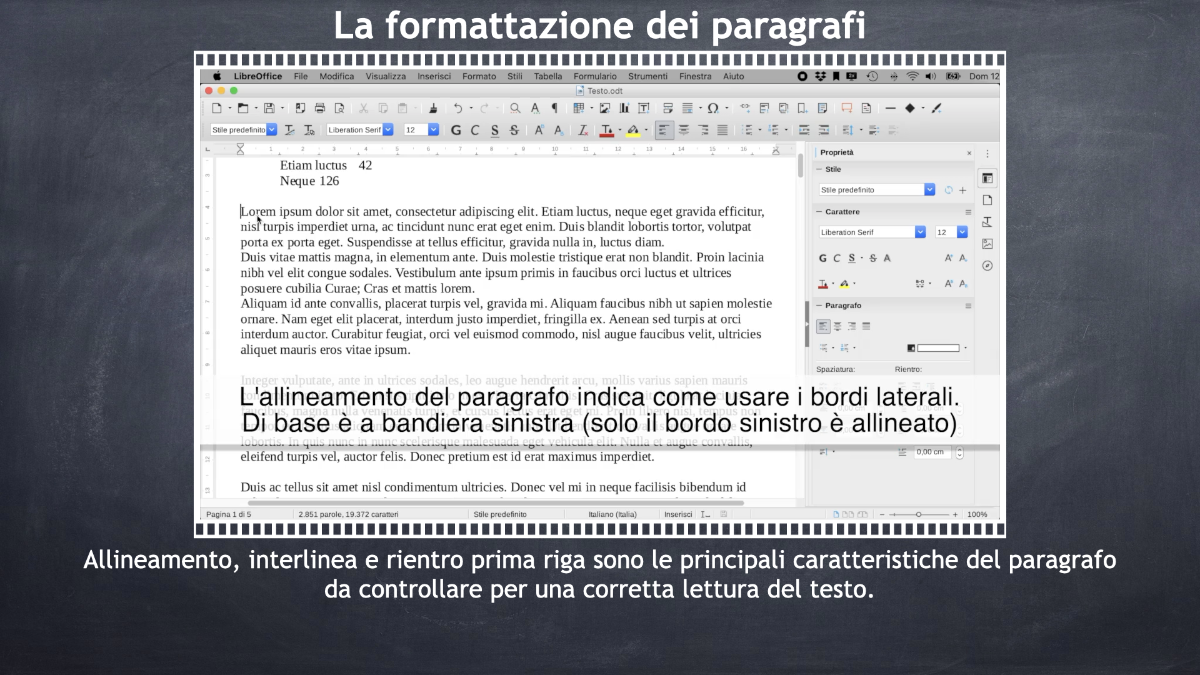Open the Gallery icon in the sidebar strip
Screen dimensions: 1200x675
(x=987, y=244)
